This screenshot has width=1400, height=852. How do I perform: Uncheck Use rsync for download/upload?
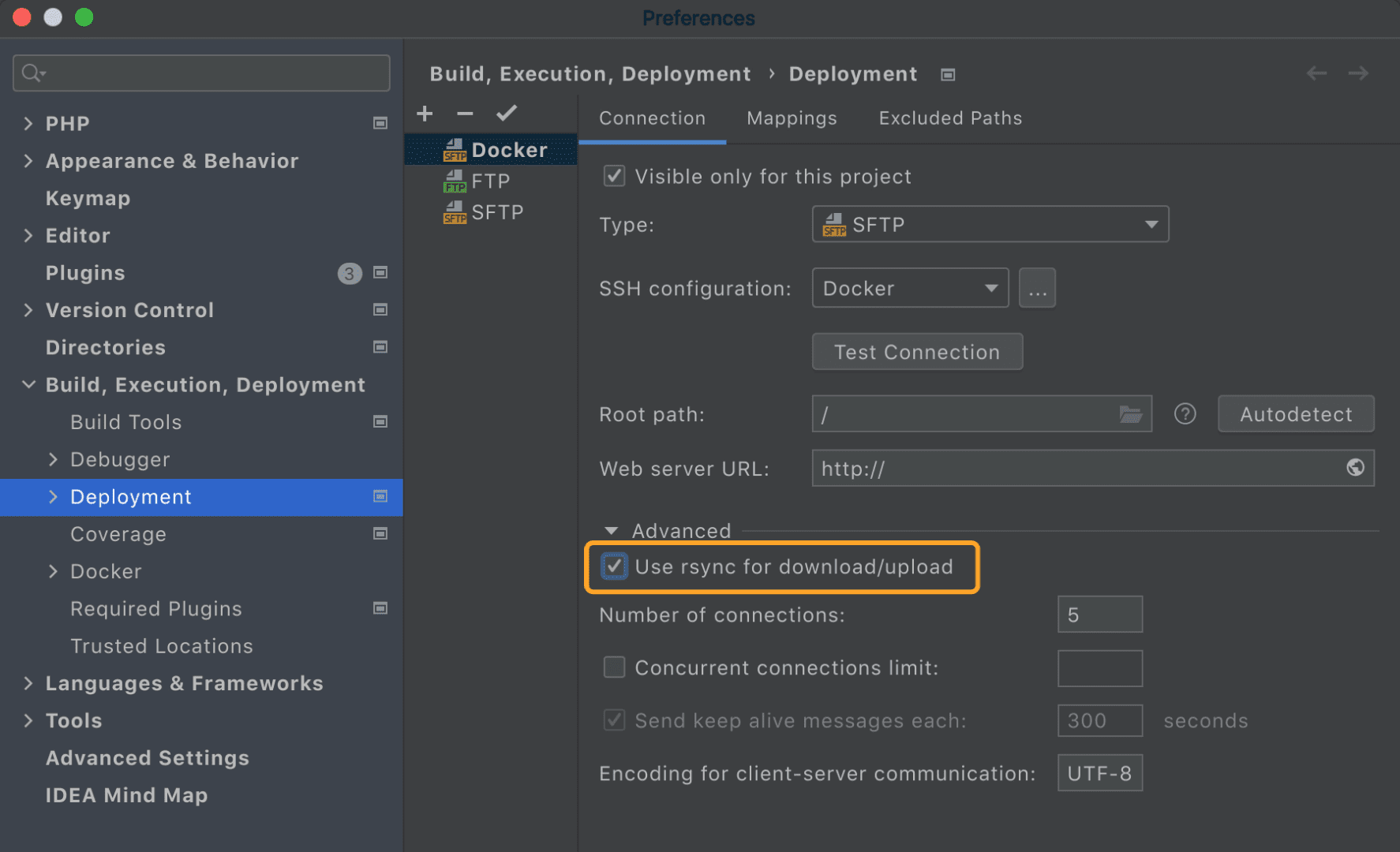point(614,566)
